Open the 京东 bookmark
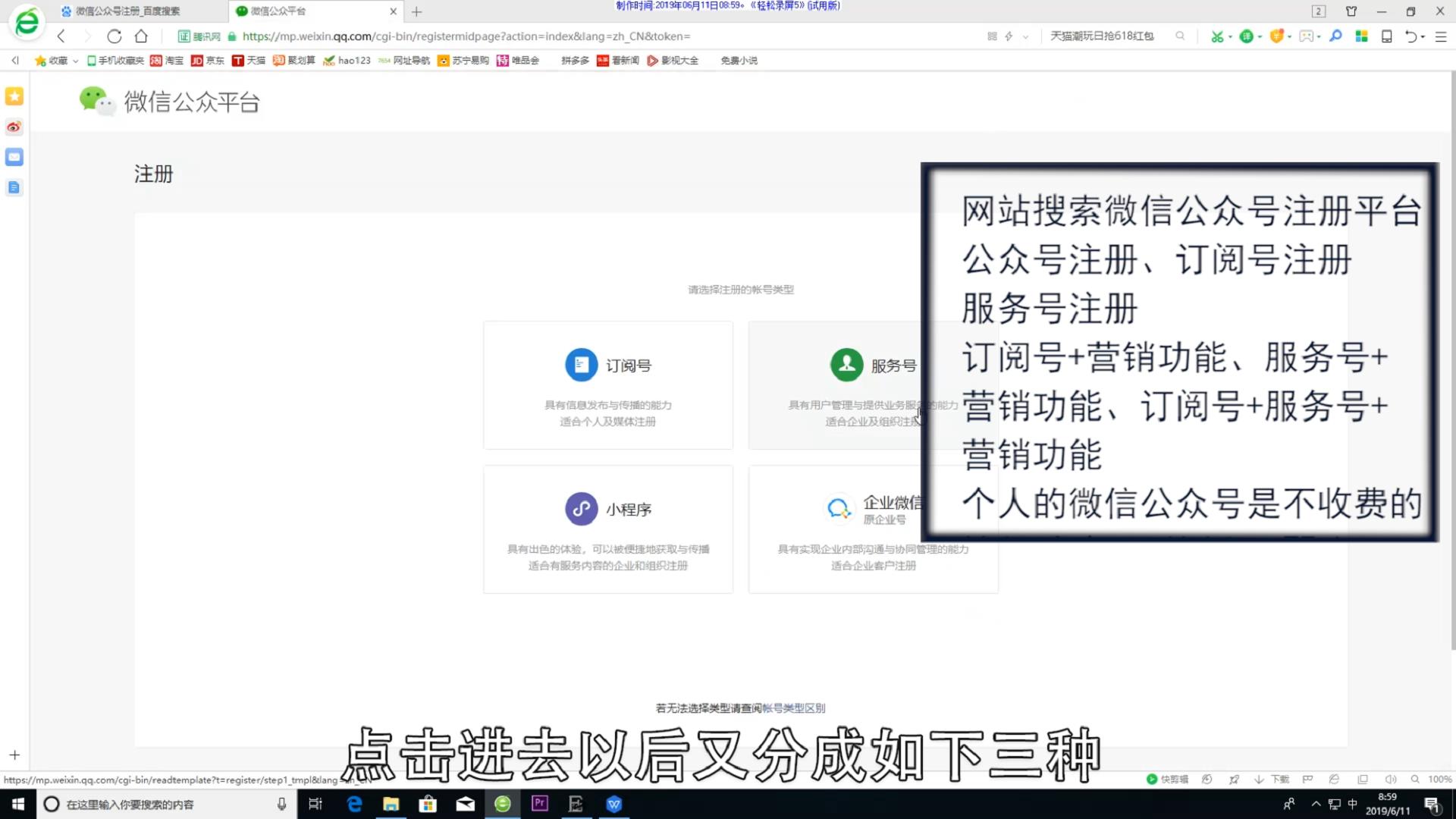1456x819 pixels. click(208, 61)
